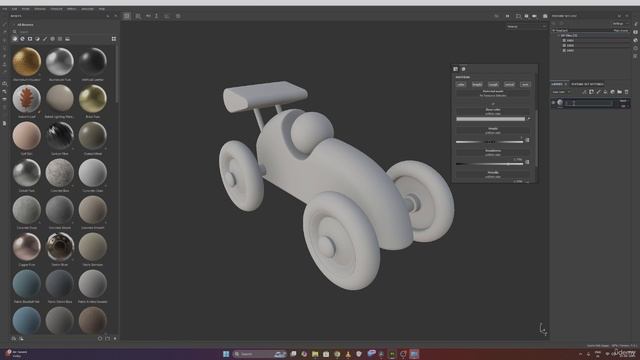The height and width of the screenshot is (360, 640).
Task: Close the Layers tab with its x
Action: (x=566, y=84)
